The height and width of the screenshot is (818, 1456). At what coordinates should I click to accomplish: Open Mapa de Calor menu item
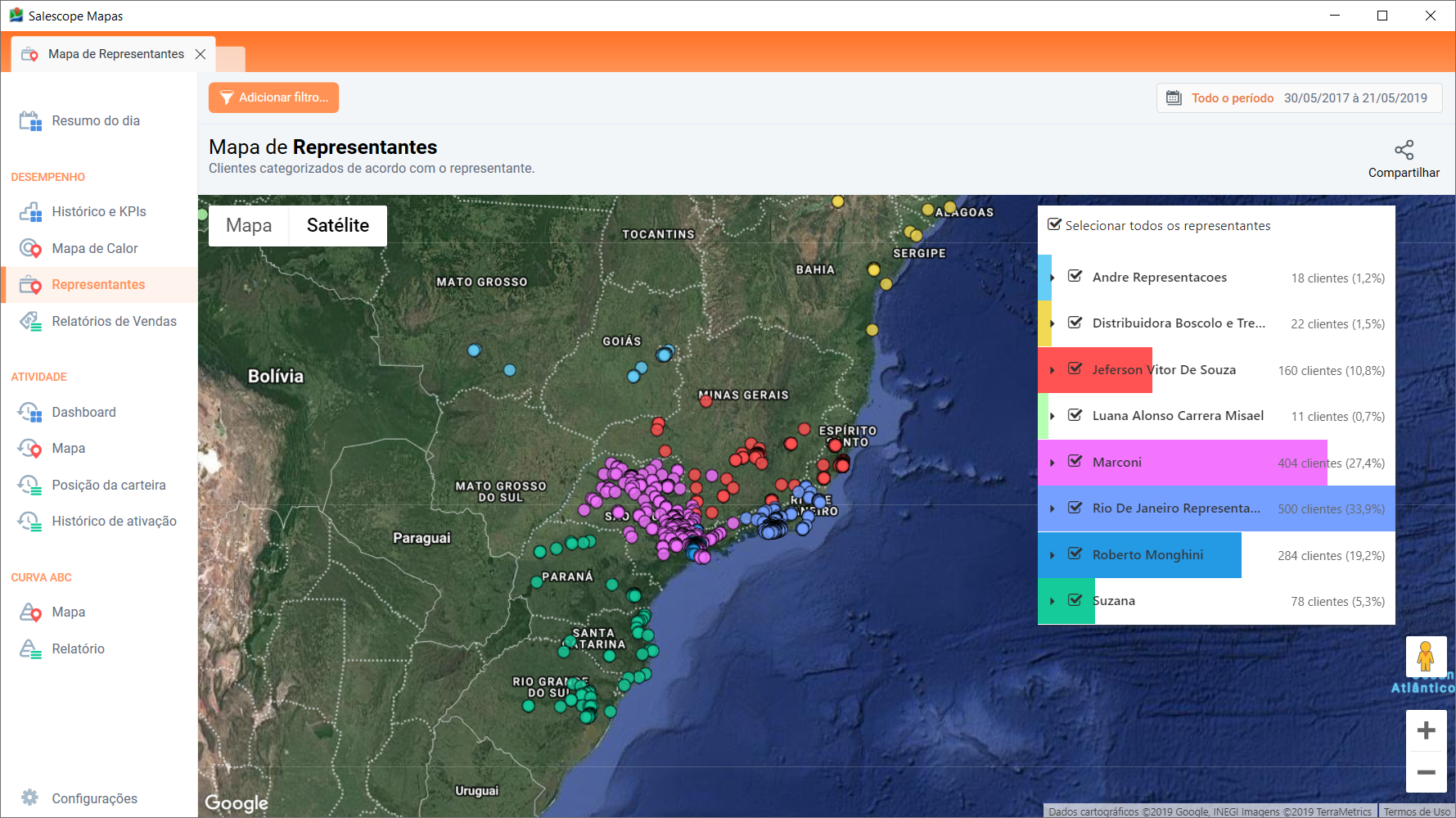pyautogui.click(x=99, y=248)
